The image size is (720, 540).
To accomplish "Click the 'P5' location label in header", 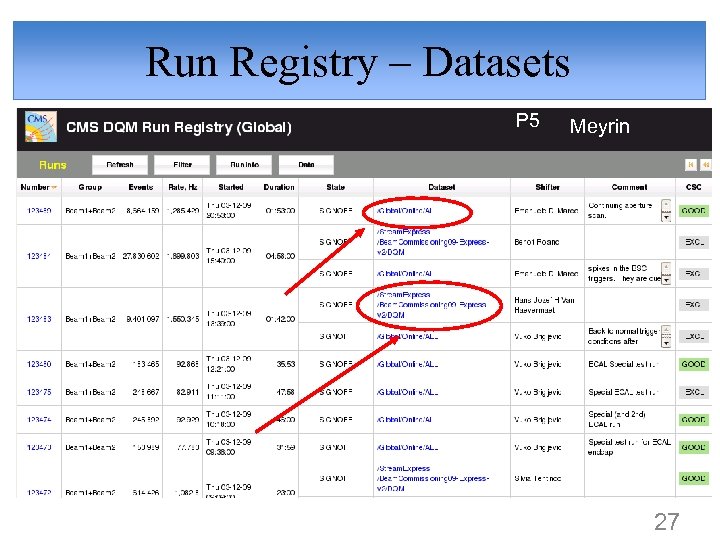I will tap(528, 121).
